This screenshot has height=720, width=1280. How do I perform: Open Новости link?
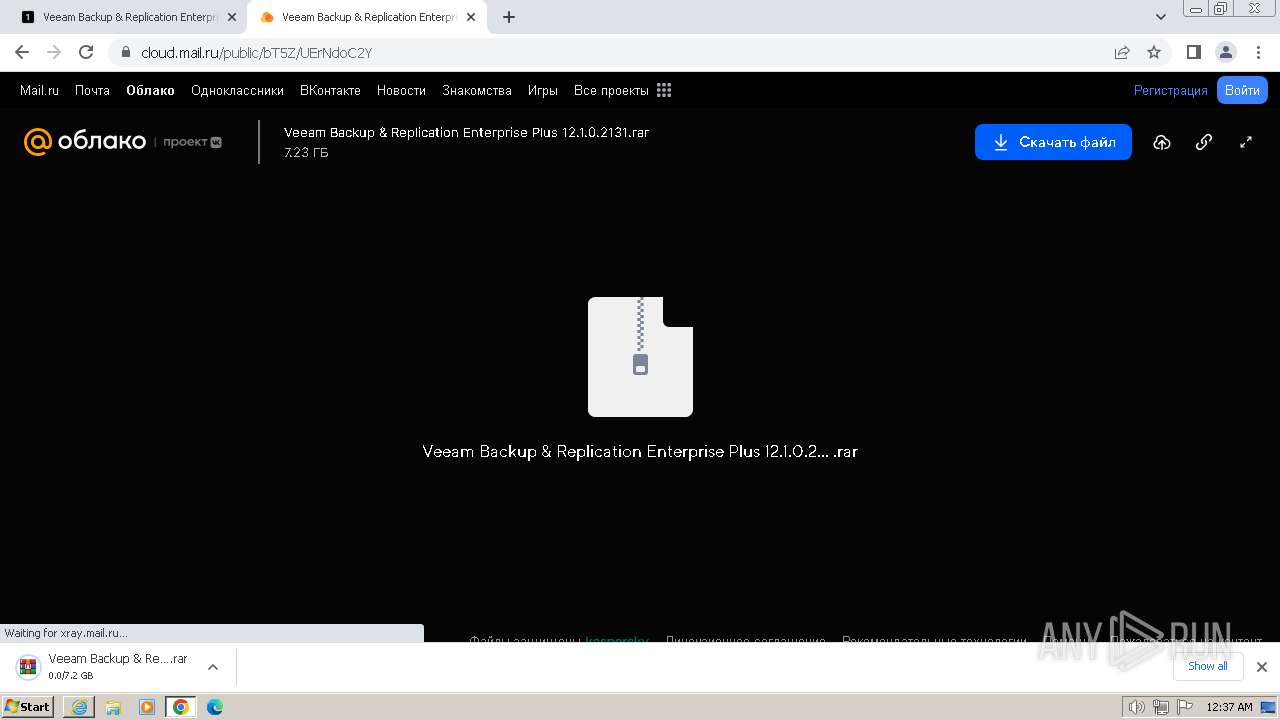pos(401,90)
